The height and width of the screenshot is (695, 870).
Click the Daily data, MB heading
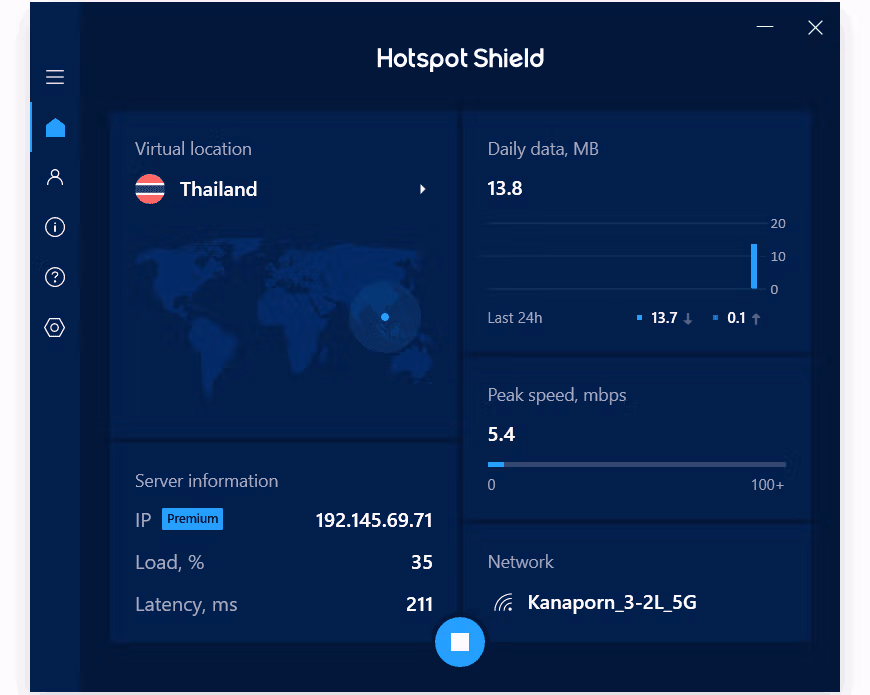[x=543, y=149]
